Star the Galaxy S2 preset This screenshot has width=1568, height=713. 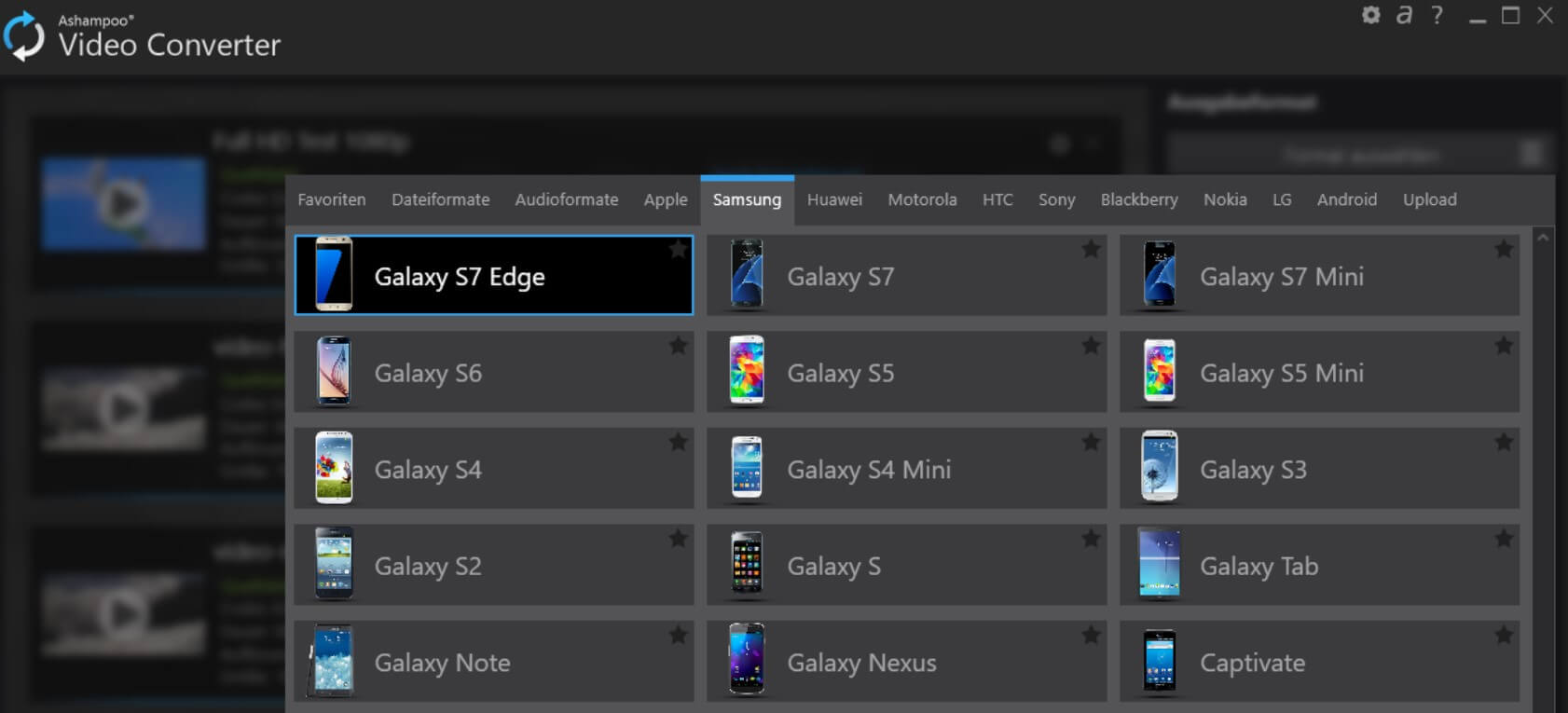tap(678, 539)
